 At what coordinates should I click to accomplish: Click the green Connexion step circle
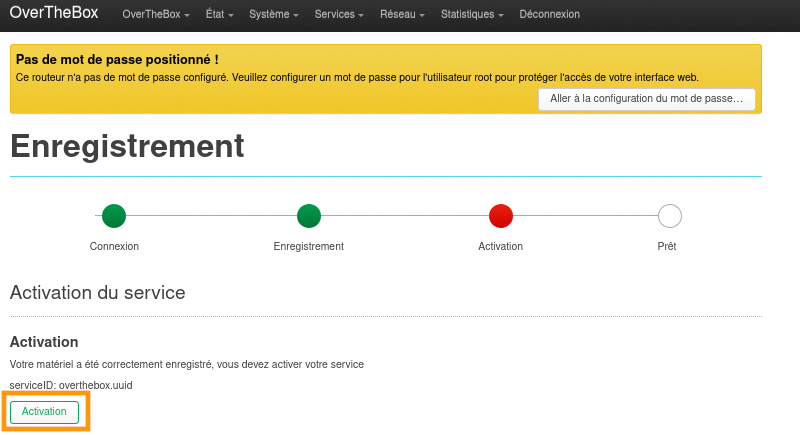pyautogui.click(x=114, y=215)
